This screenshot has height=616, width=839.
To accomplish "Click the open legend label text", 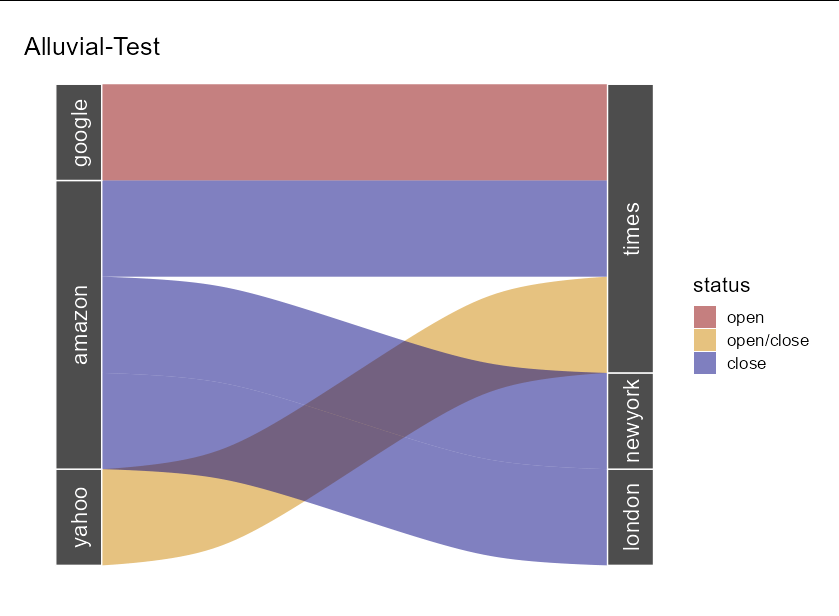I will pyautogui.click(x=745, y=317).
